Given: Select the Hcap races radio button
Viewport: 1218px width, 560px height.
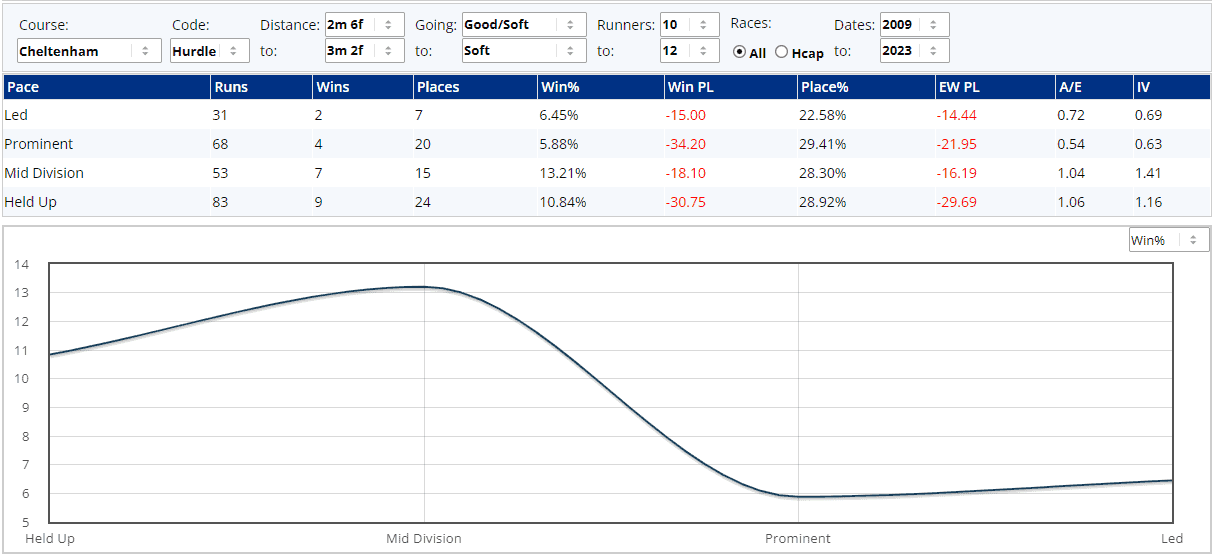Looking at the screenshot, I should pyautogui.click(x=782, y=53).
